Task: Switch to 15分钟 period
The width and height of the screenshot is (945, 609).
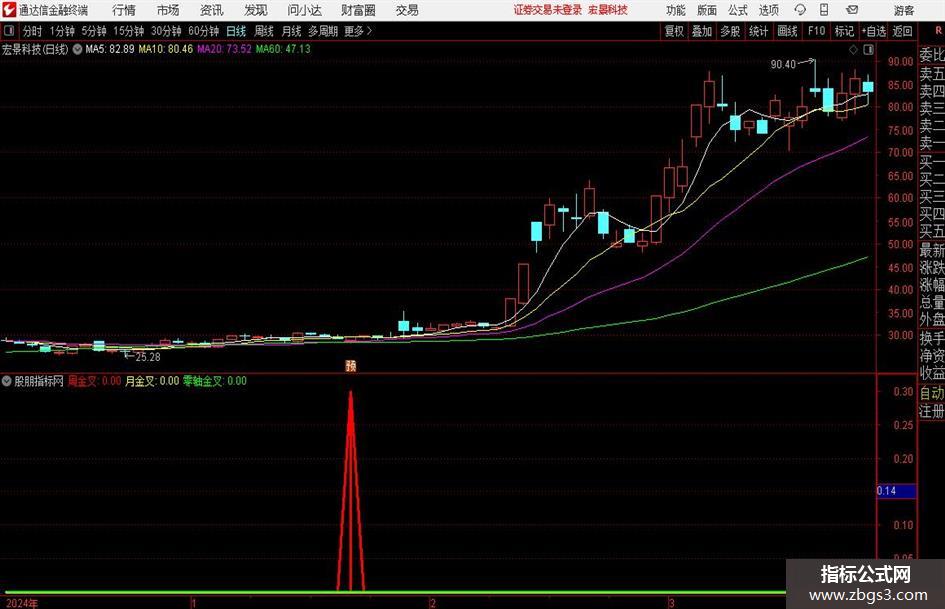Action: (128, 31)
